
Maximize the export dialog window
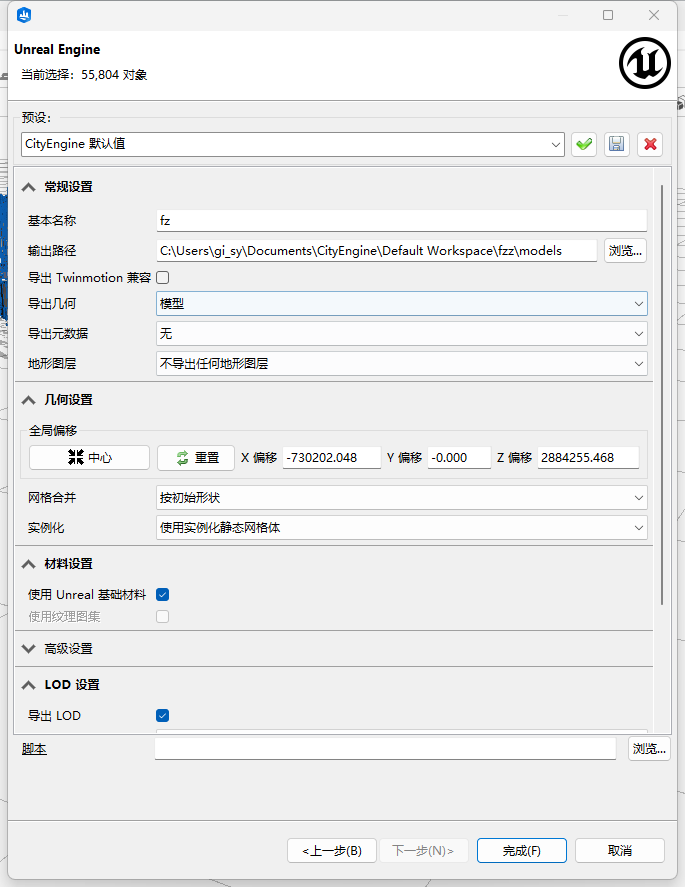tap(608, 15)
